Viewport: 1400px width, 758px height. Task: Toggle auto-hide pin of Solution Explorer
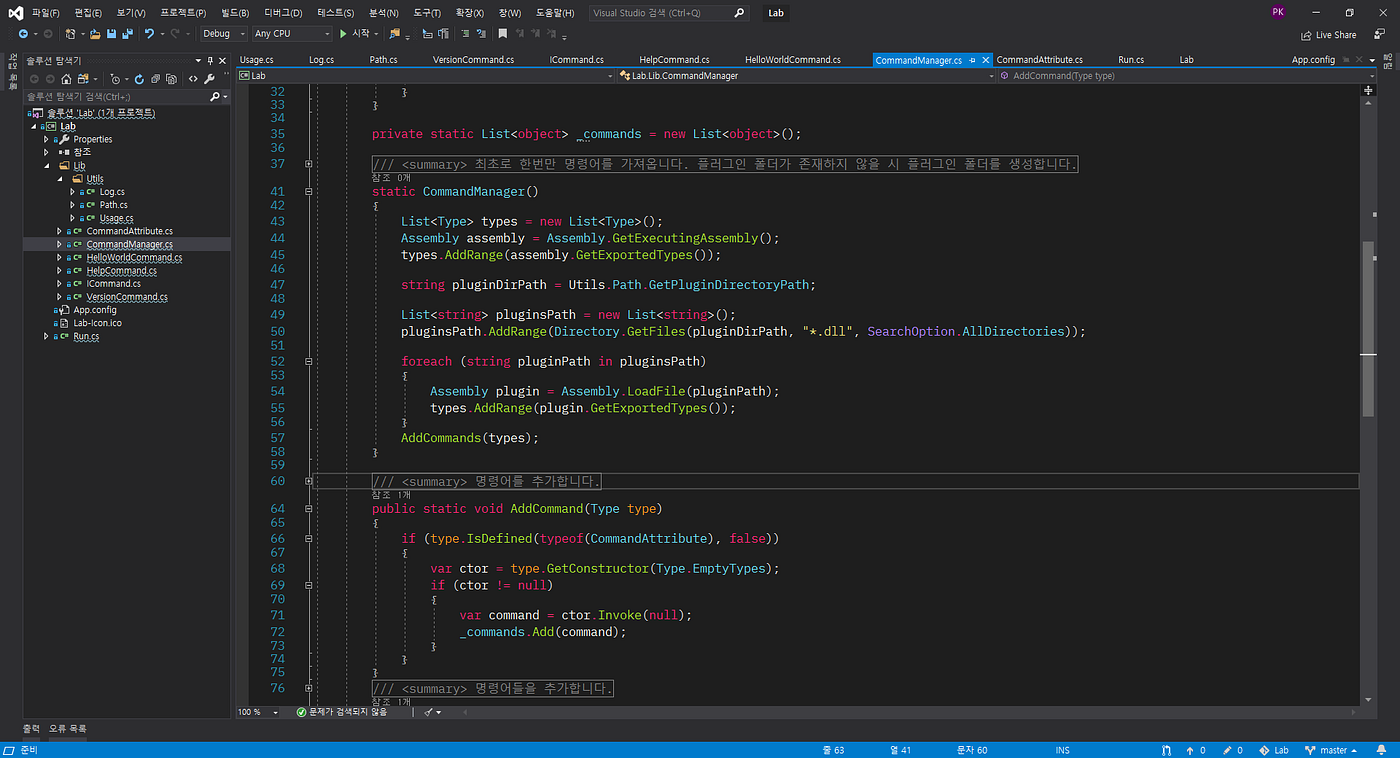point(210,61)
